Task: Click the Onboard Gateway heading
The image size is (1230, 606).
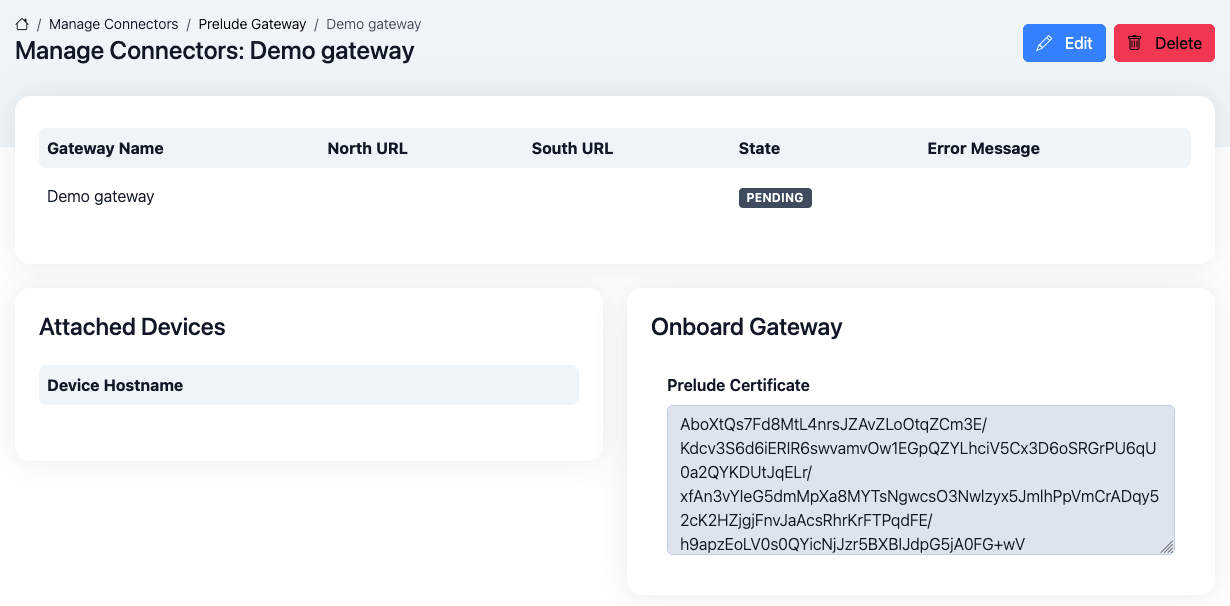Action: (x=746, y=327)
